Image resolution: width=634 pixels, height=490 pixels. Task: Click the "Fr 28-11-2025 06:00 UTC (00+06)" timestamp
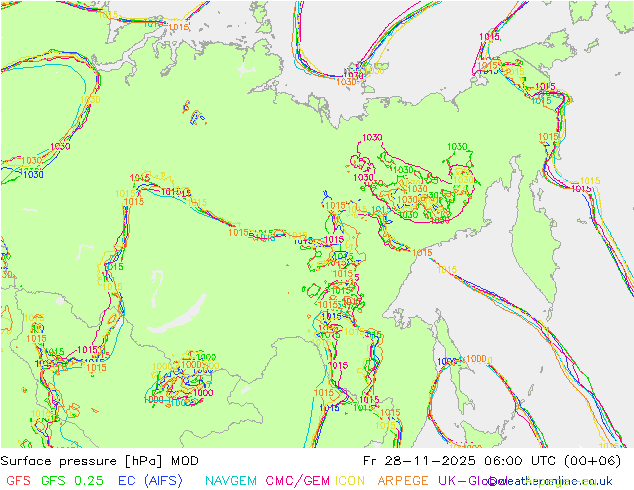492,461
